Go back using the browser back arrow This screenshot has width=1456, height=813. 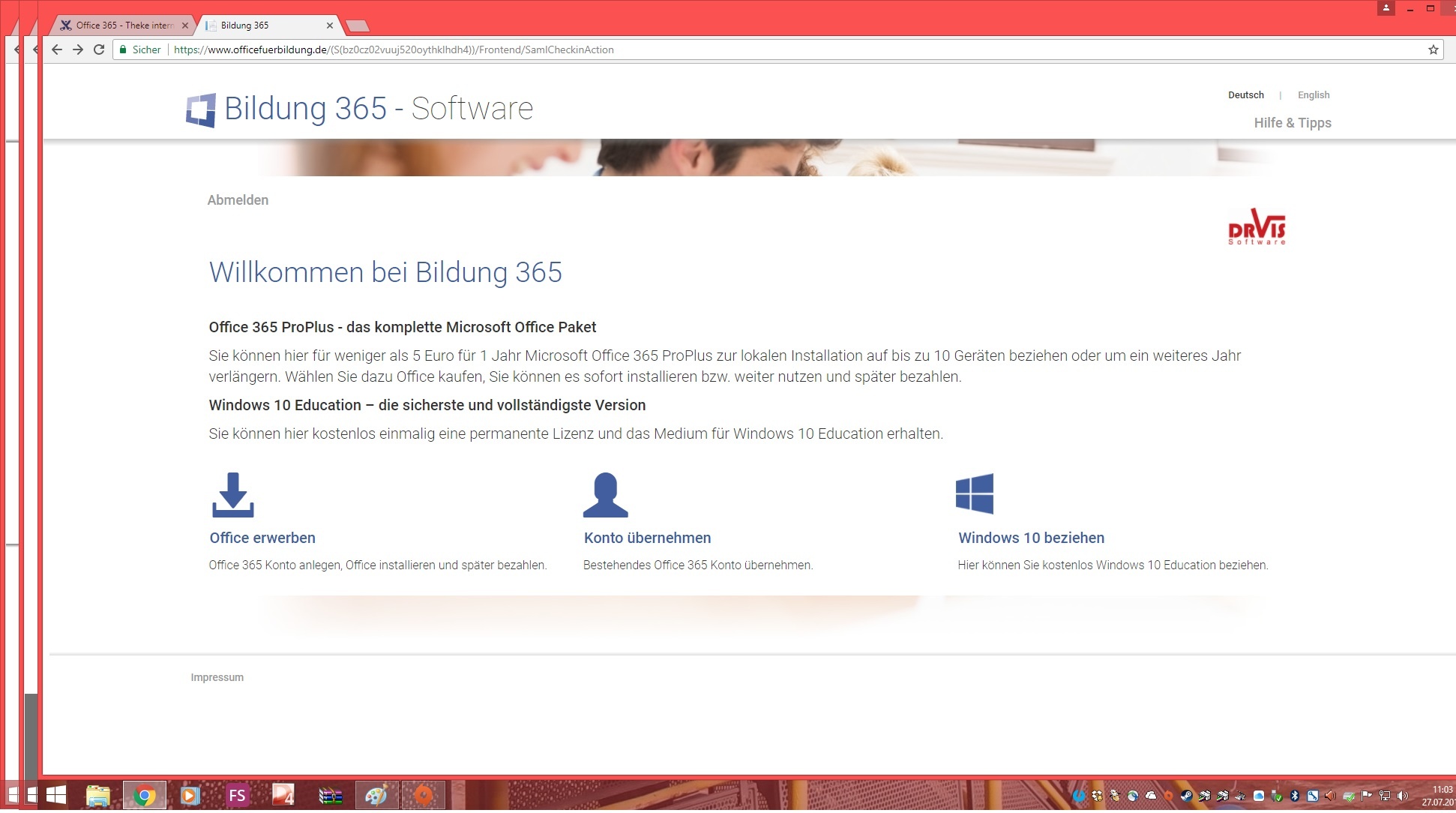[57, 49]
